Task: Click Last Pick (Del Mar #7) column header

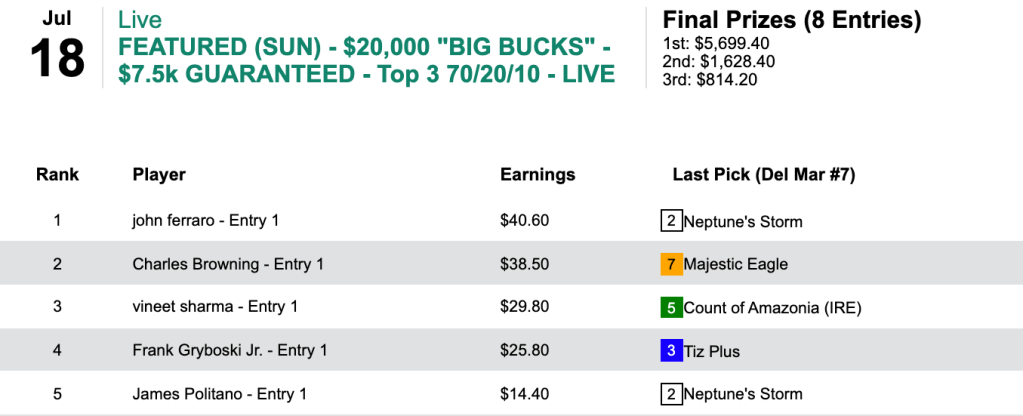Action: pyautogui.click(x=763, y=175)
